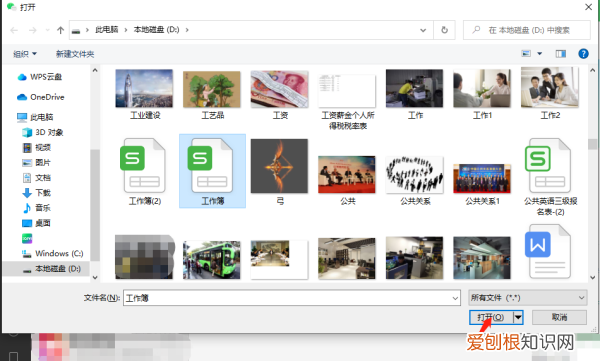Select the 工资 banknote image

[x=279, y=89]
